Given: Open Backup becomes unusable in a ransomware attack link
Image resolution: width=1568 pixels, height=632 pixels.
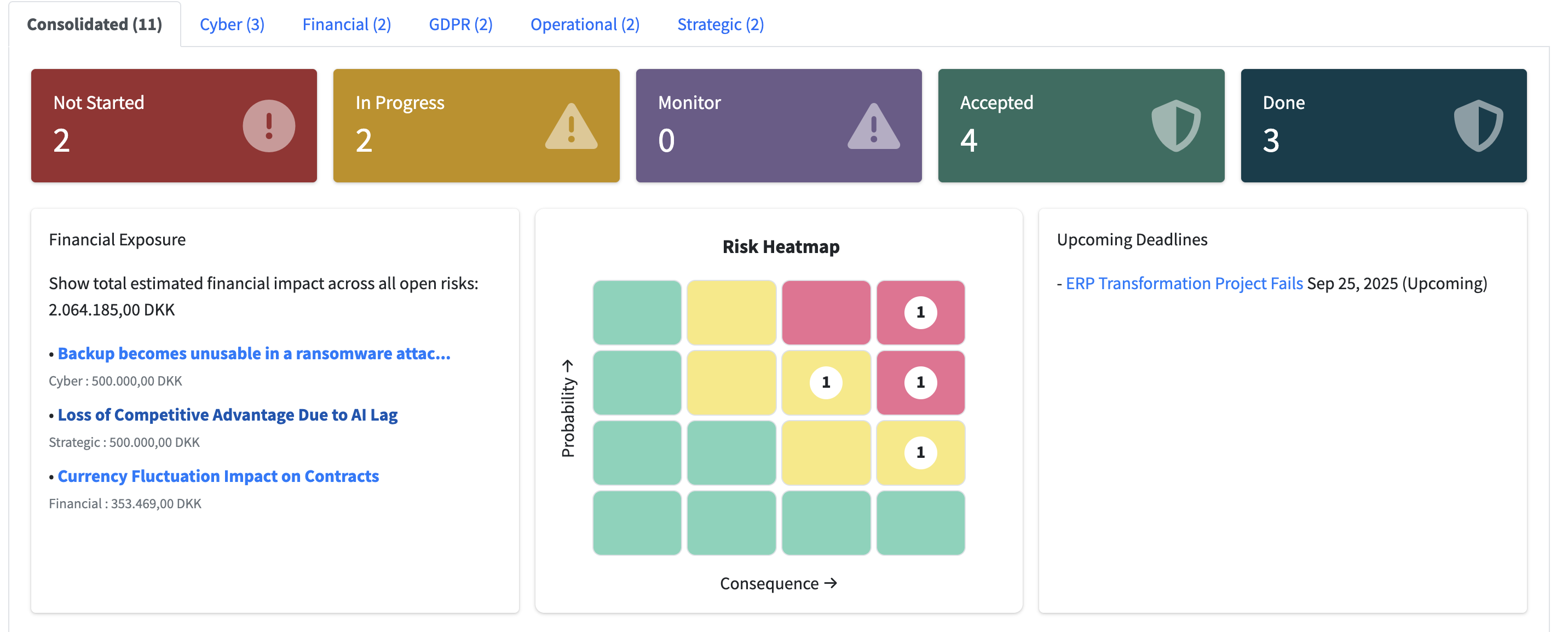Looking at the screenshot, I should 254,353.
